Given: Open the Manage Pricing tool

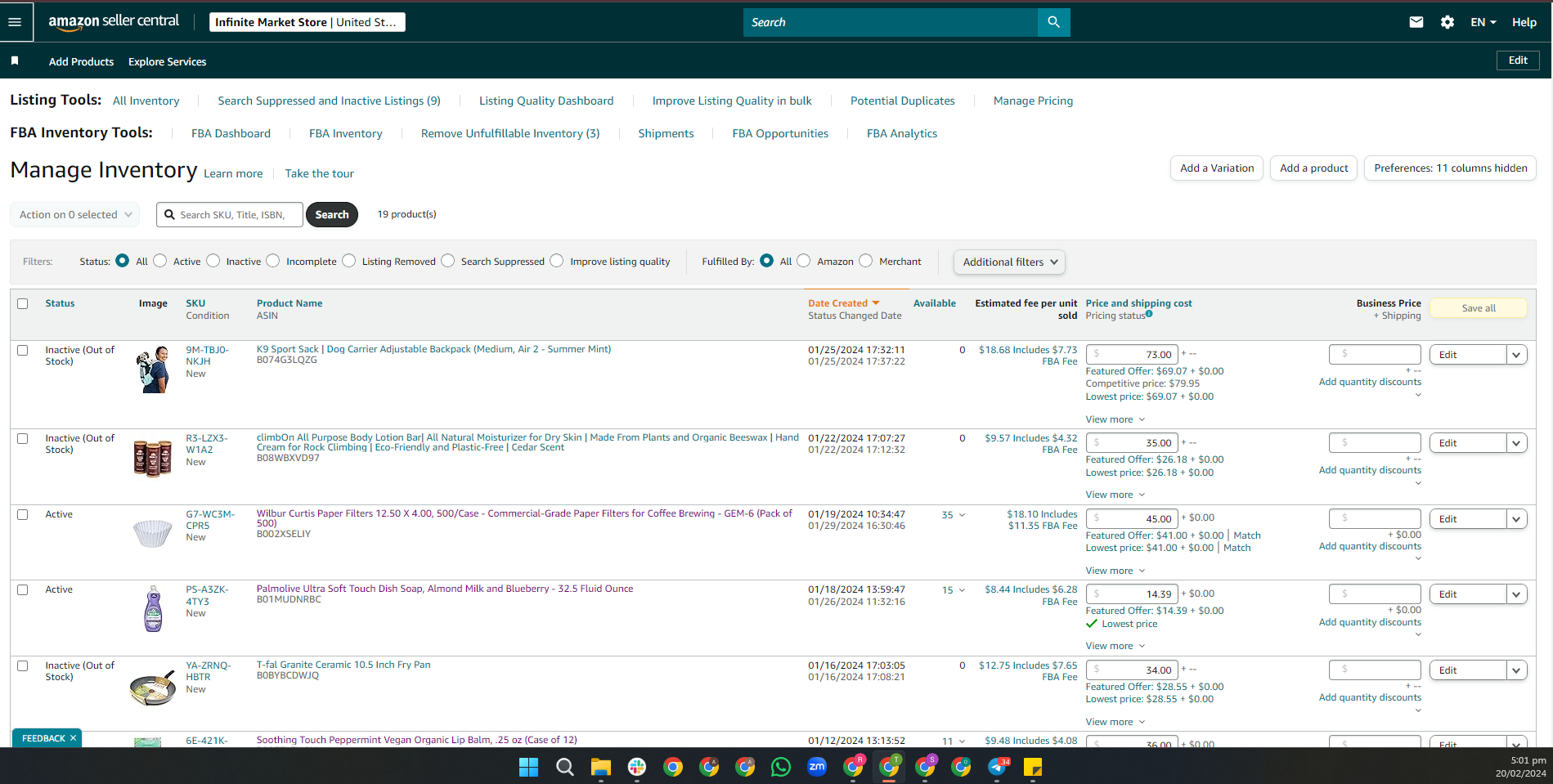Looking at the screenshot, I should tap(1033, 101).
